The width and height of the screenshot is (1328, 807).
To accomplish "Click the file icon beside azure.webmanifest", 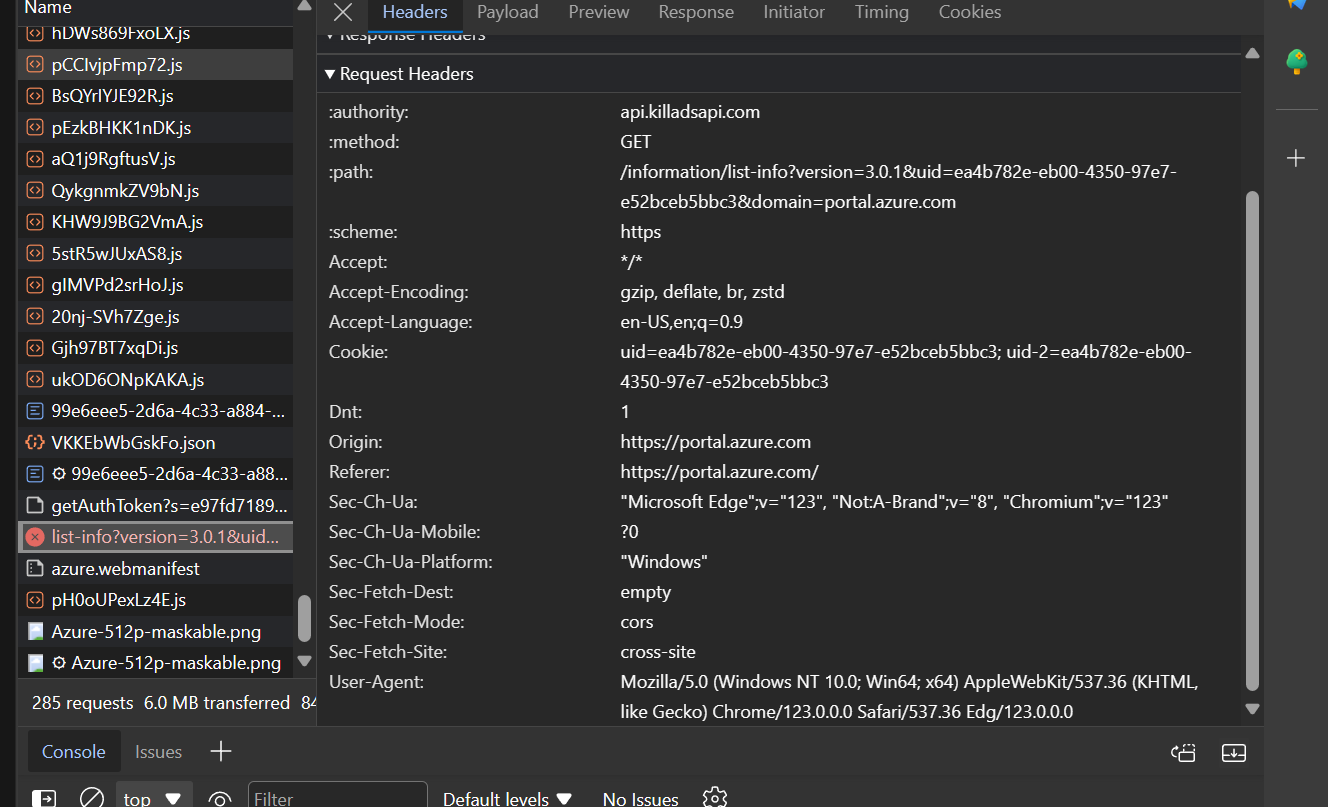I will 35,569.
